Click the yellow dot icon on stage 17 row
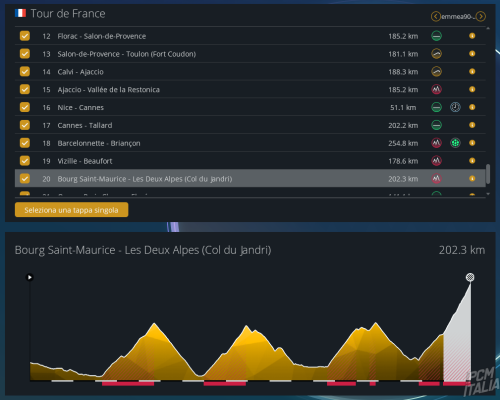This screenshot has width=500, height=400. [472, 125]
